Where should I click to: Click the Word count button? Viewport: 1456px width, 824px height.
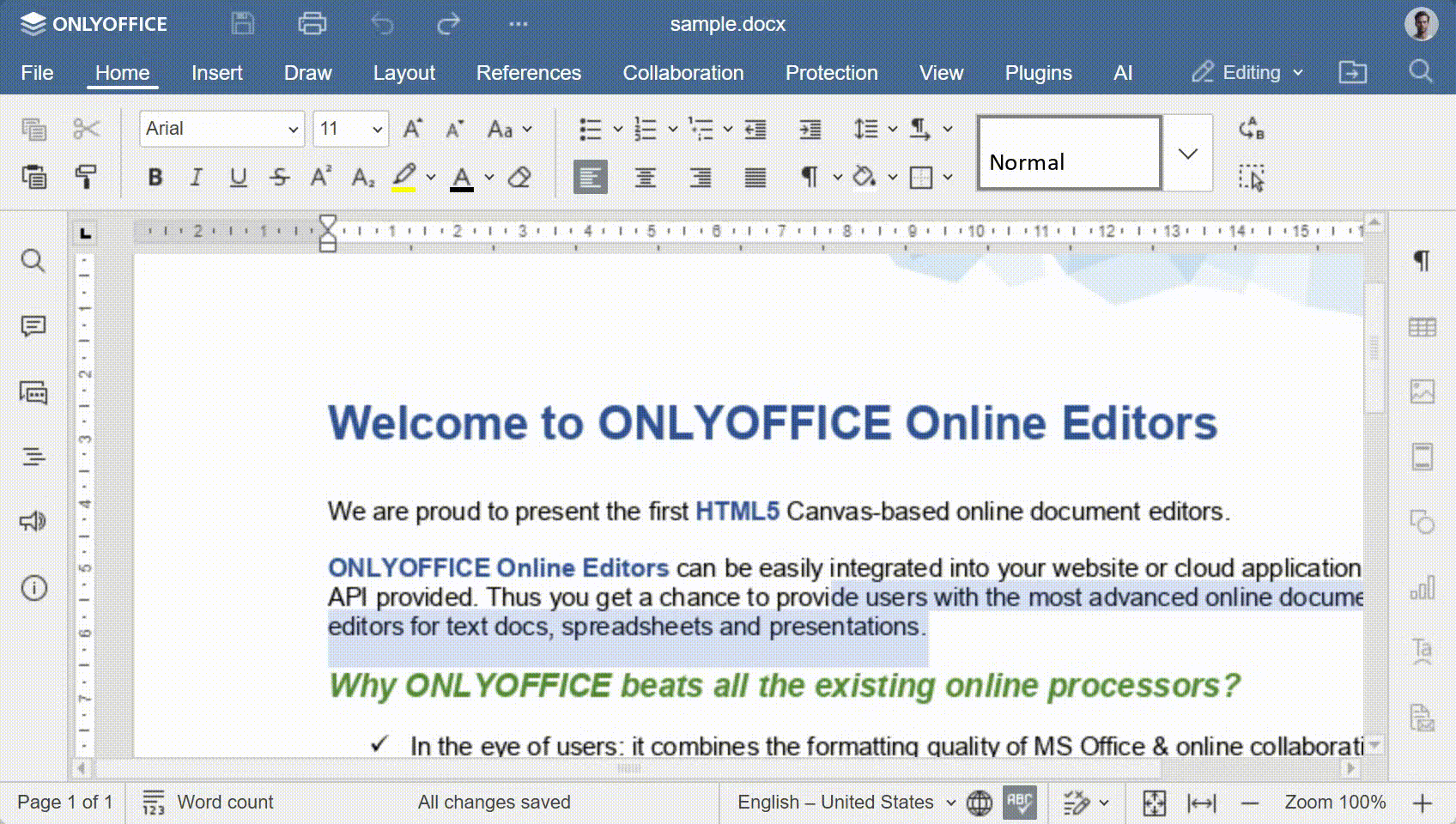208,803
